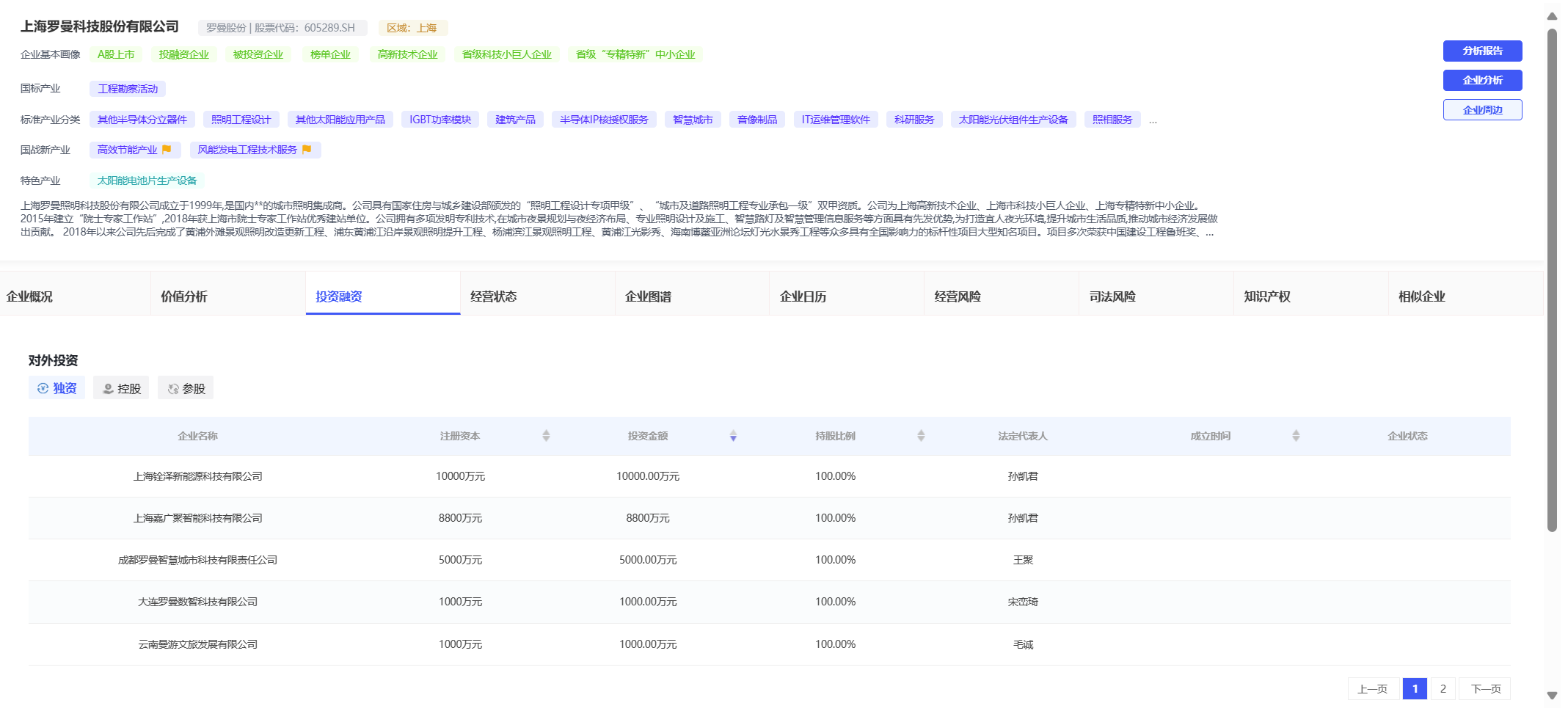Click the 被投资企业 tag
The image size is (1568, 725).
258,54
